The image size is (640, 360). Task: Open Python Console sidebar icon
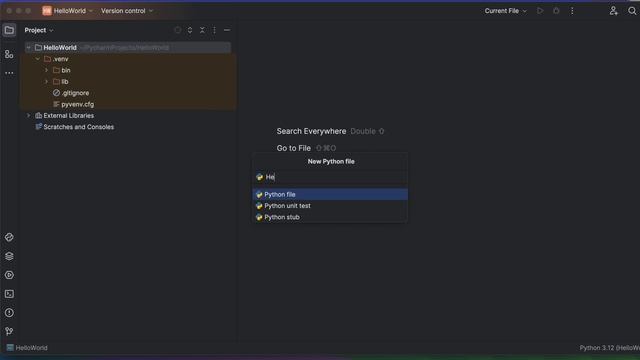(9, 237)
